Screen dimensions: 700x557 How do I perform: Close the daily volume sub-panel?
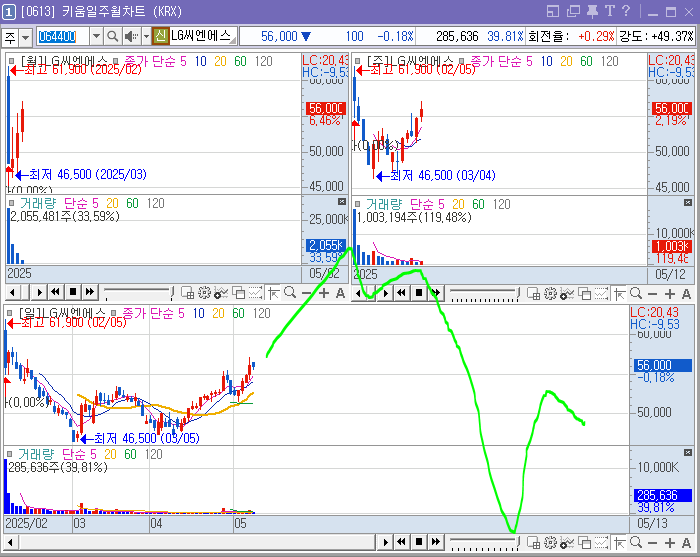[x=688, y=453]
